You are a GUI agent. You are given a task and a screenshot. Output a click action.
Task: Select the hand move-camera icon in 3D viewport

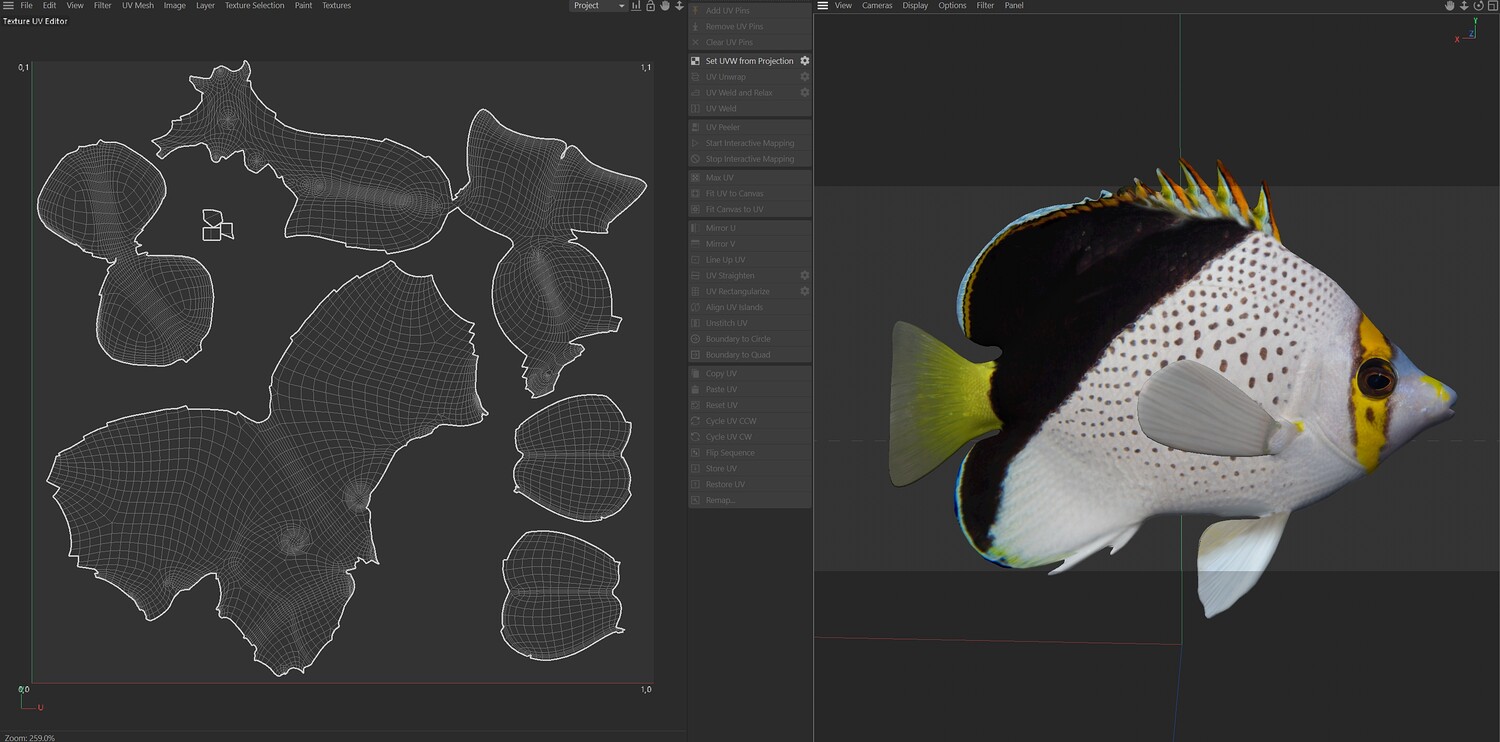(1450, 6)
